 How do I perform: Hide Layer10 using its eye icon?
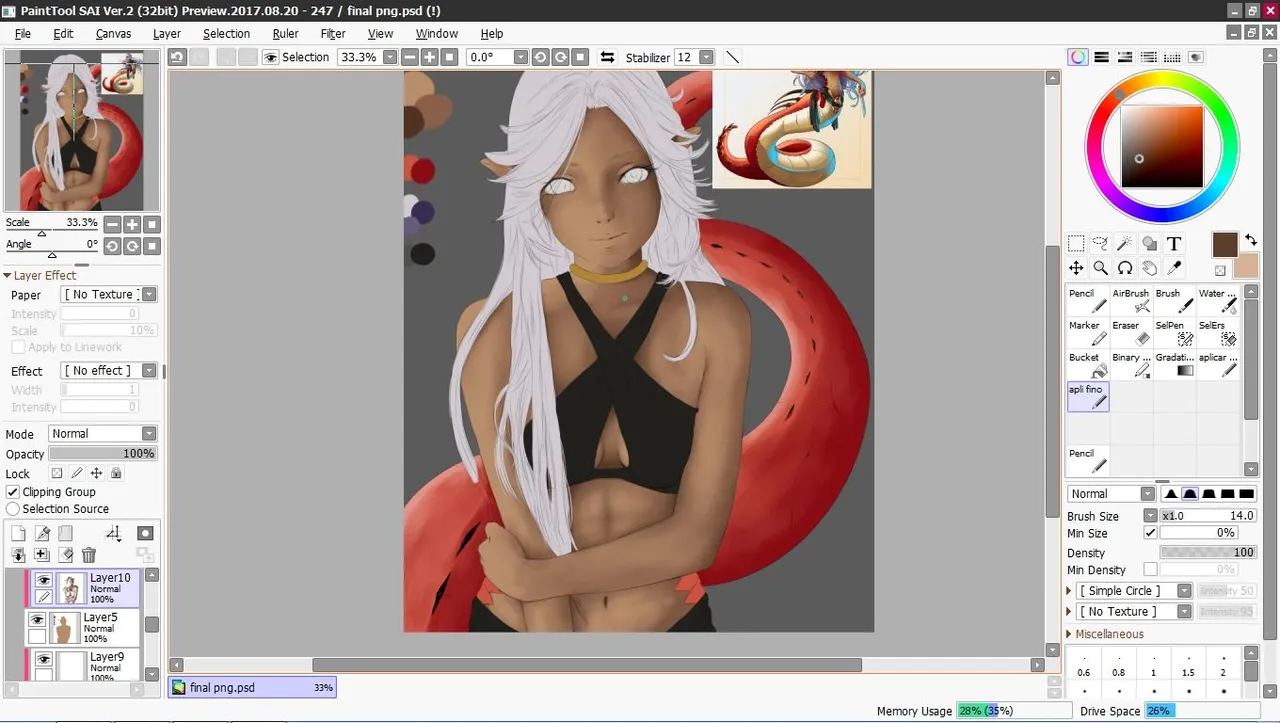tap(43, 580)
